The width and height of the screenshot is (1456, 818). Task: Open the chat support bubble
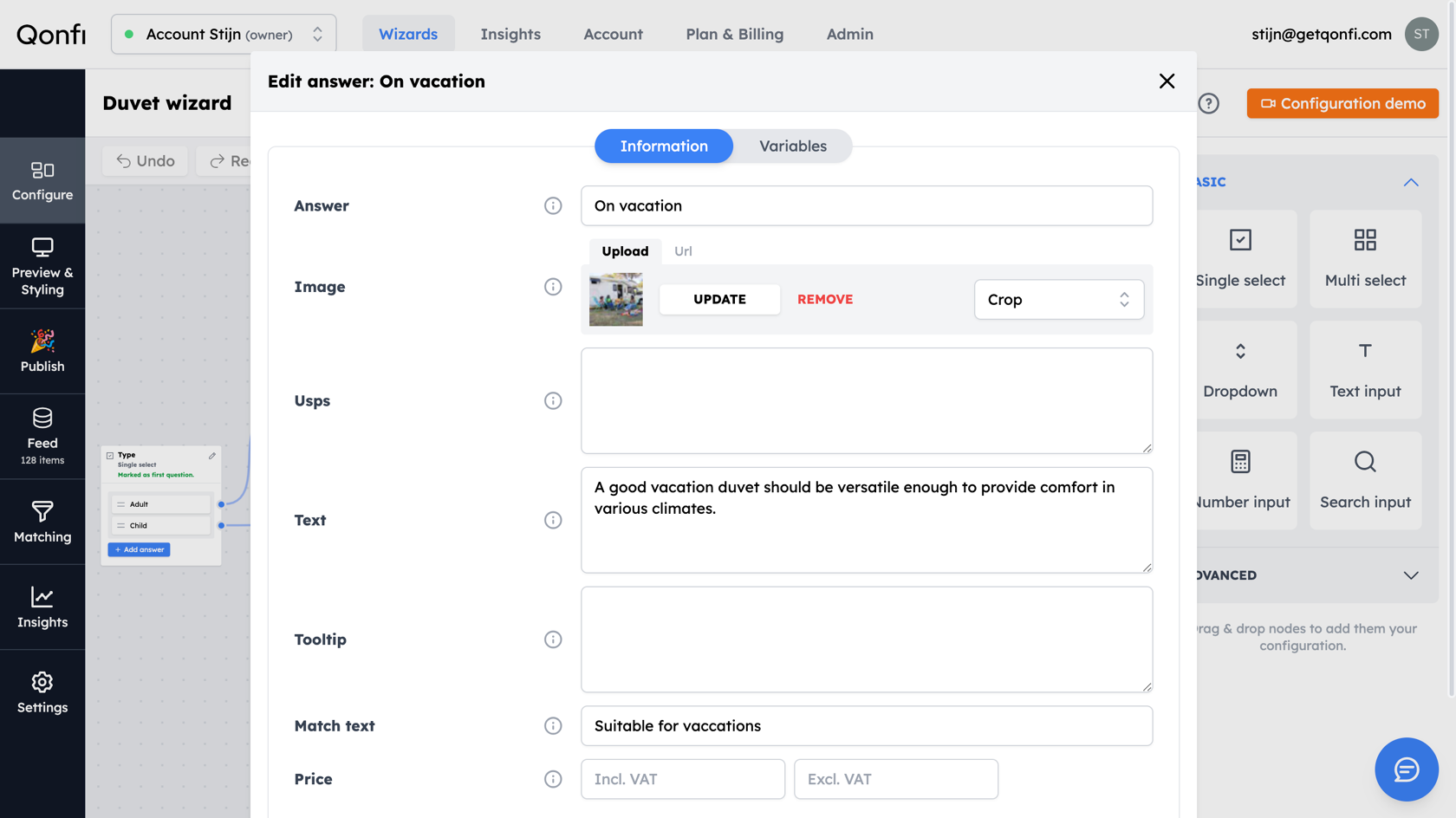[1406, 769]
